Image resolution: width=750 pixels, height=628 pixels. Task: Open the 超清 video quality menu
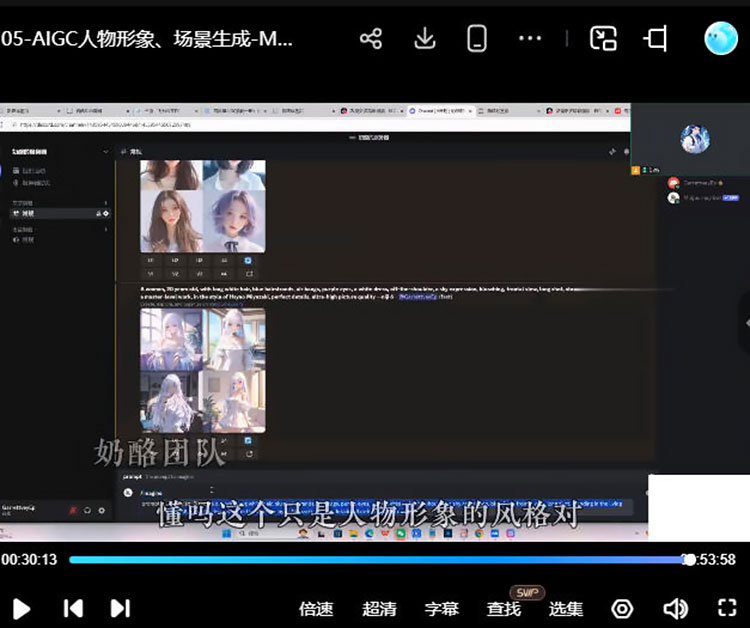379,608
